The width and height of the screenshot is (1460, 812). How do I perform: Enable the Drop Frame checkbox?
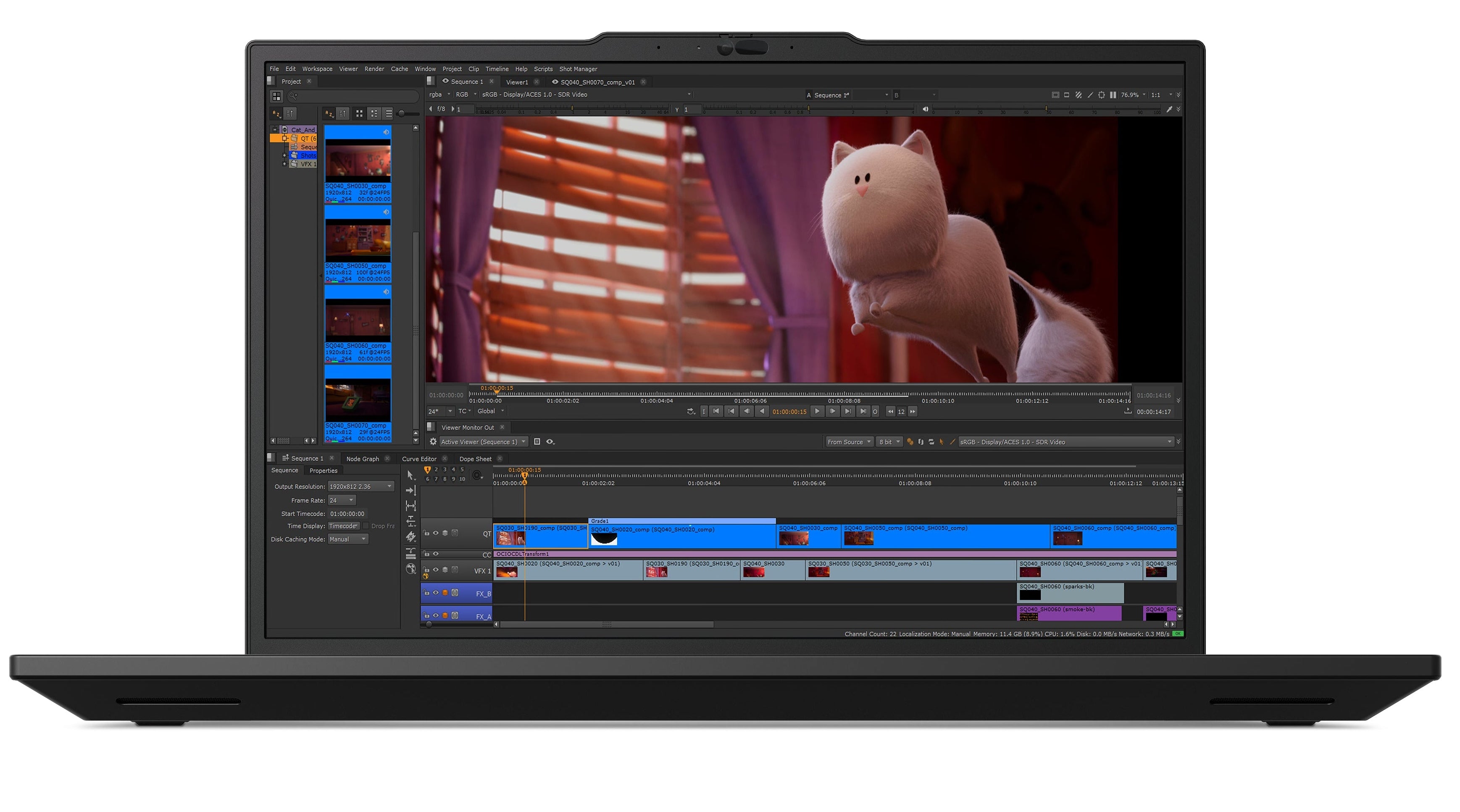(x=366, y=526)
